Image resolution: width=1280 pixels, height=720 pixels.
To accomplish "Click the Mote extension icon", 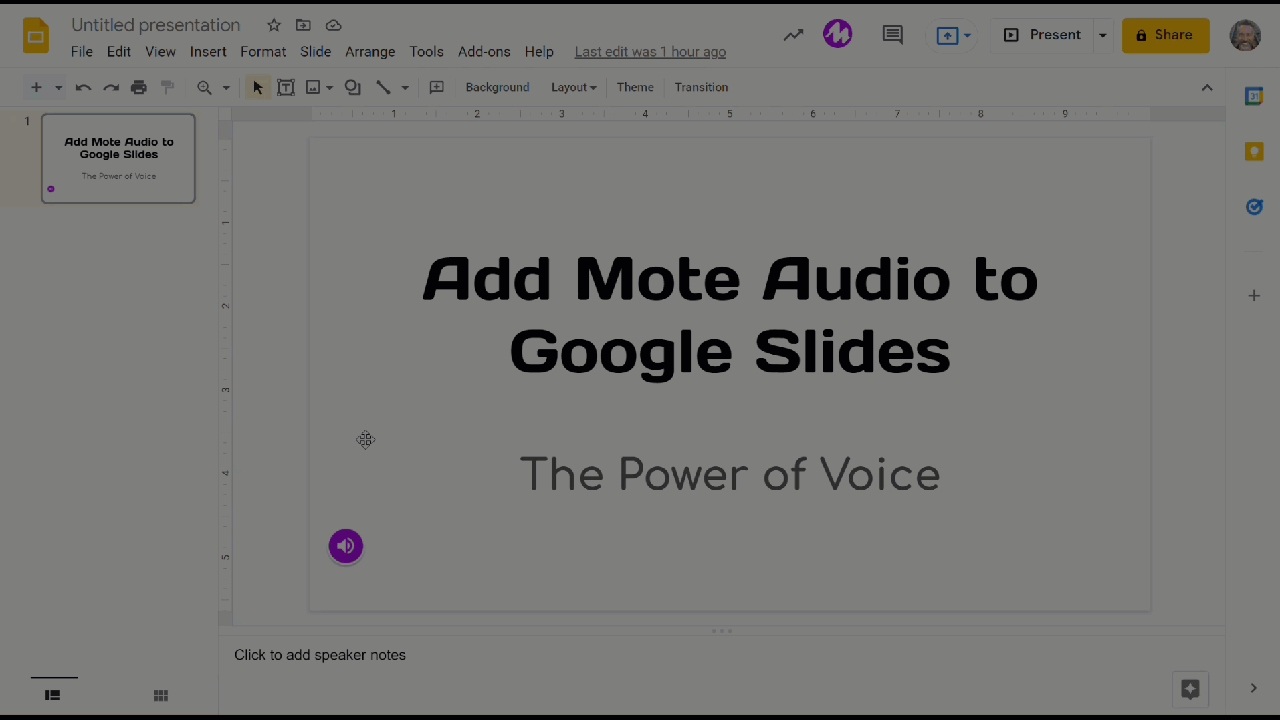I will tap(837, 34).
